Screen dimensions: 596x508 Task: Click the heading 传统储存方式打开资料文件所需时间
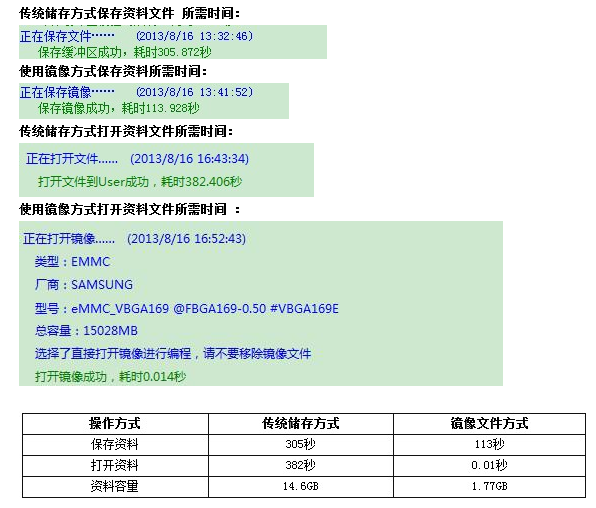[126, 131]
